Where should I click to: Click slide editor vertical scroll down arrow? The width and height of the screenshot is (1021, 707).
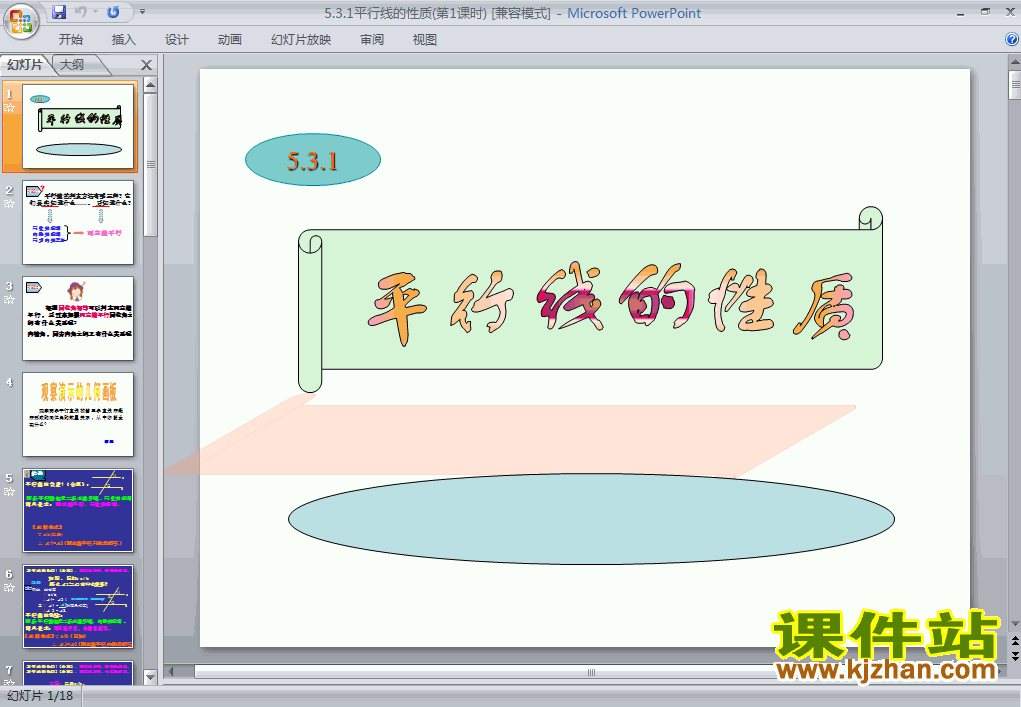pyautogui.click(x=1014, y=624)
